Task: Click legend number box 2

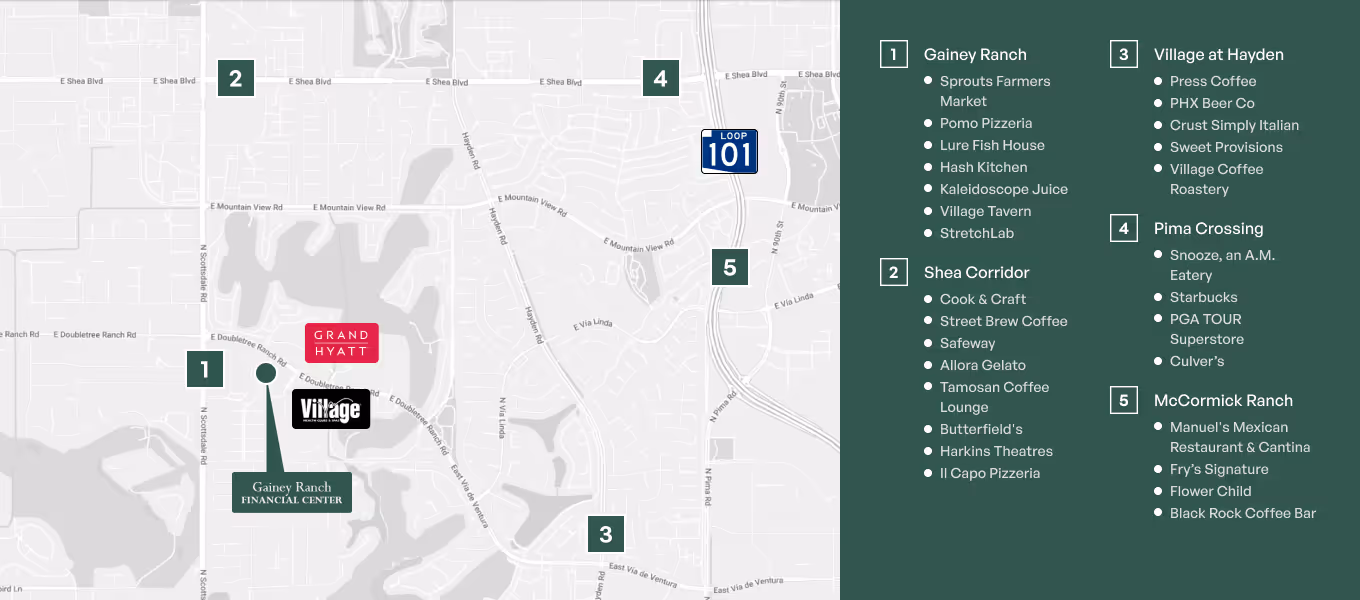Action: [x=894, y=272]
